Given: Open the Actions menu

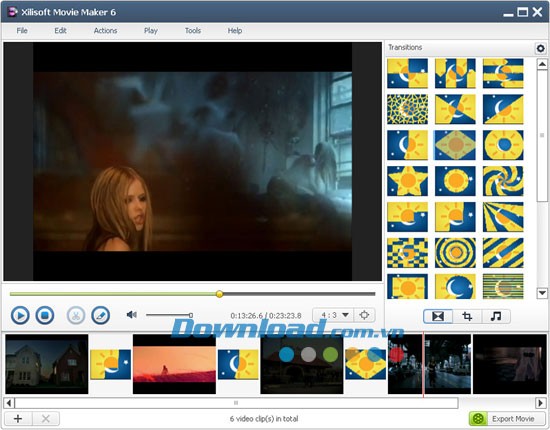Looking at the screenshot, I should [105, 31].
